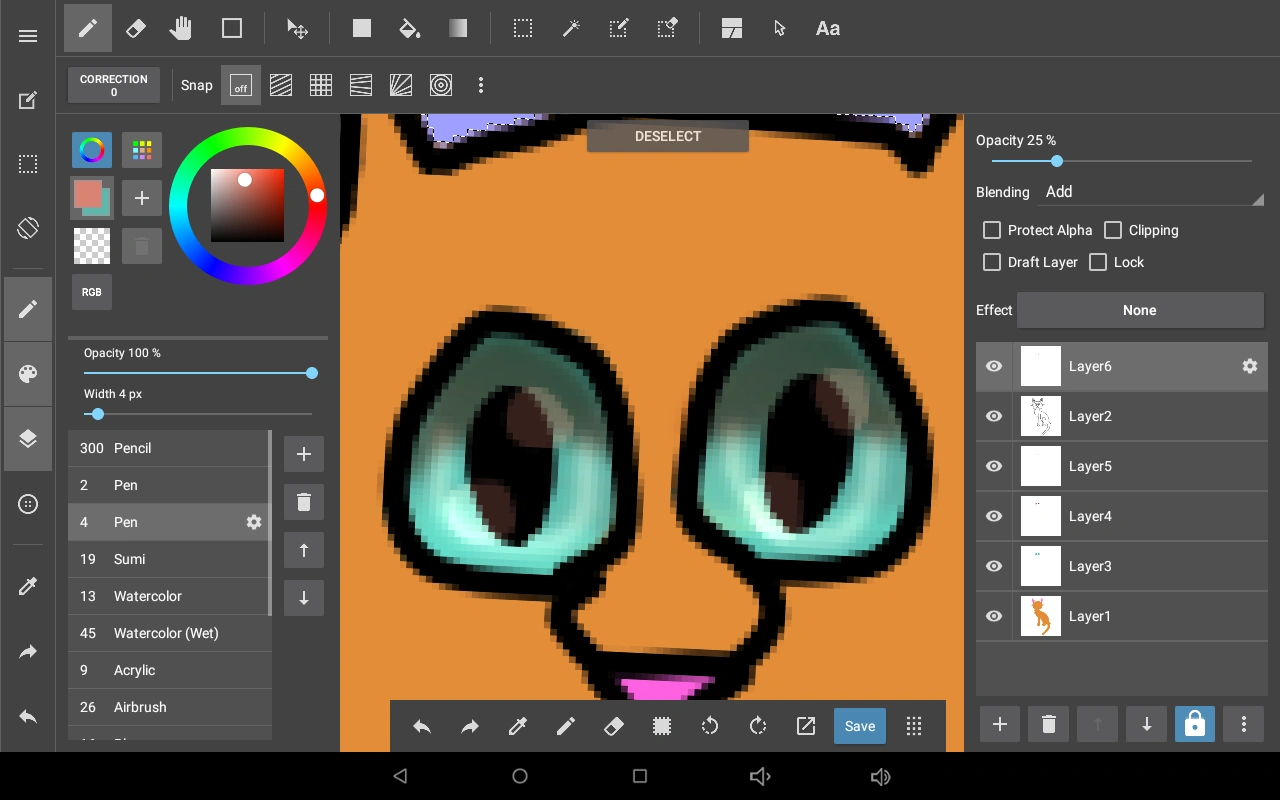Choose grid snap guide
Image resolution: width=1280 pixels, height=800 pixels.
click(321, 85)
